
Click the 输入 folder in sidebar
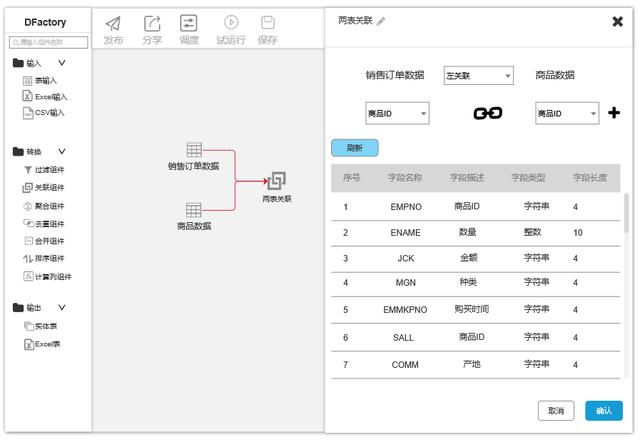(27, 63)
